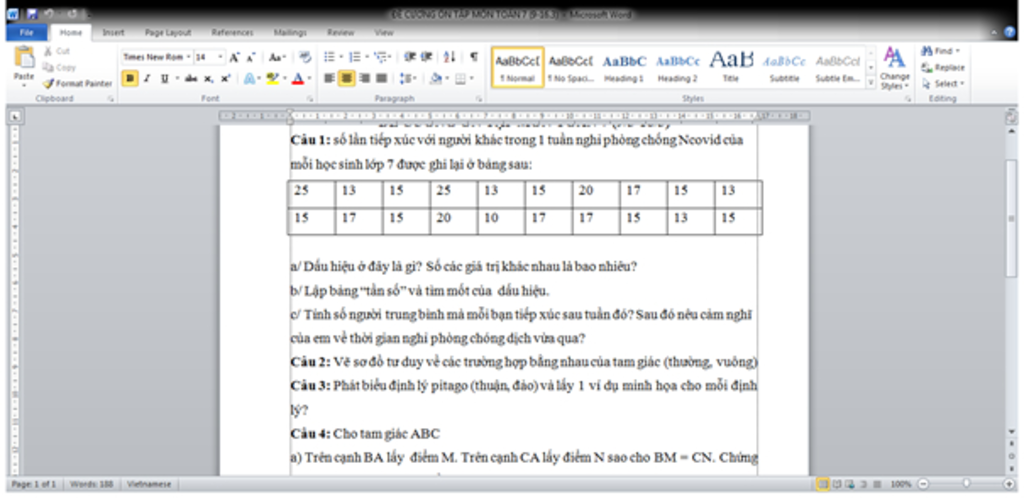
Task: Switch to the Review tab
Action: pos(341,32)
